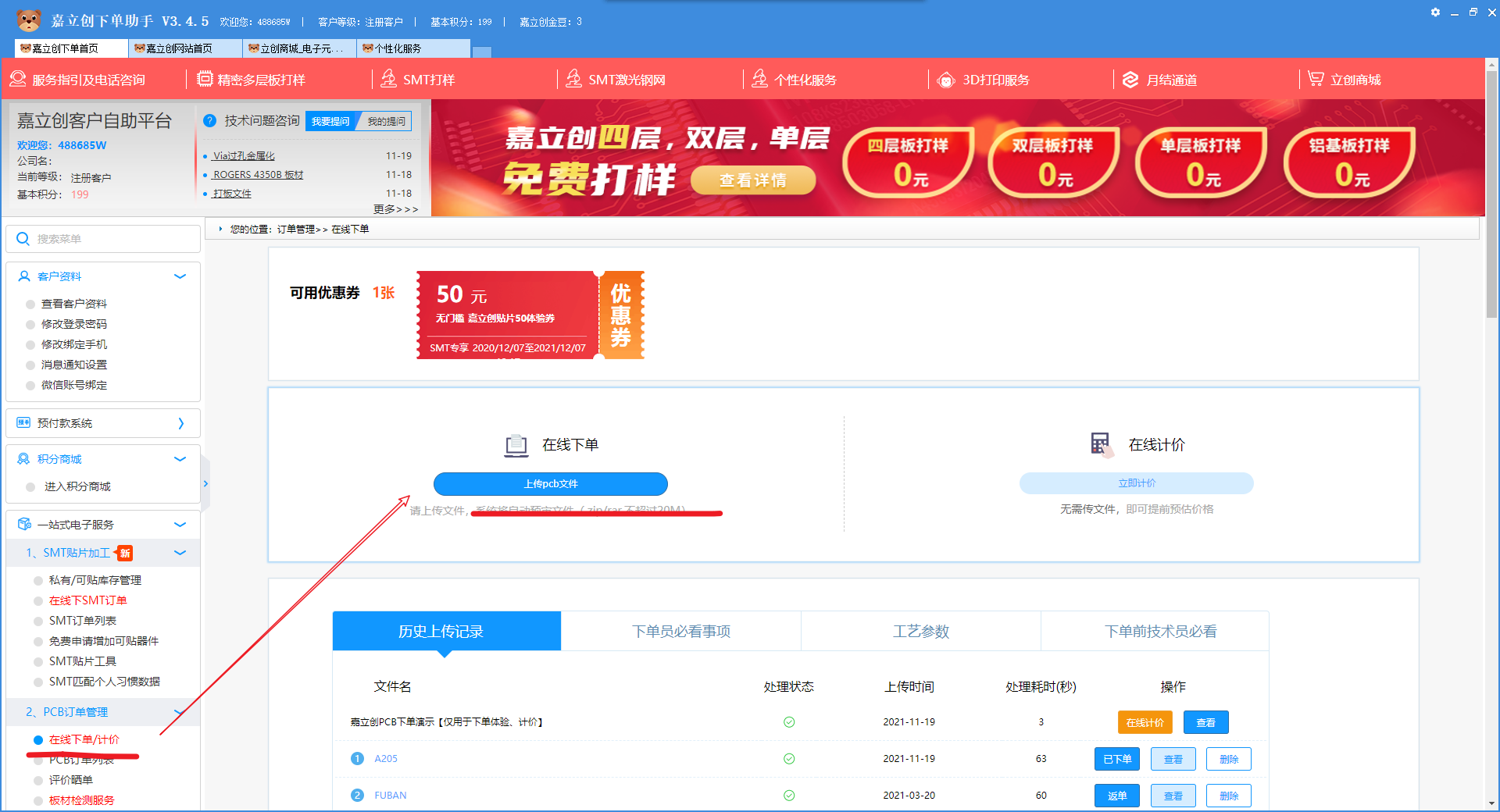Screen dimensions: 1500x812
Task: Switch to the 立创商城_电子元 tab
Action: pos(299,48)
